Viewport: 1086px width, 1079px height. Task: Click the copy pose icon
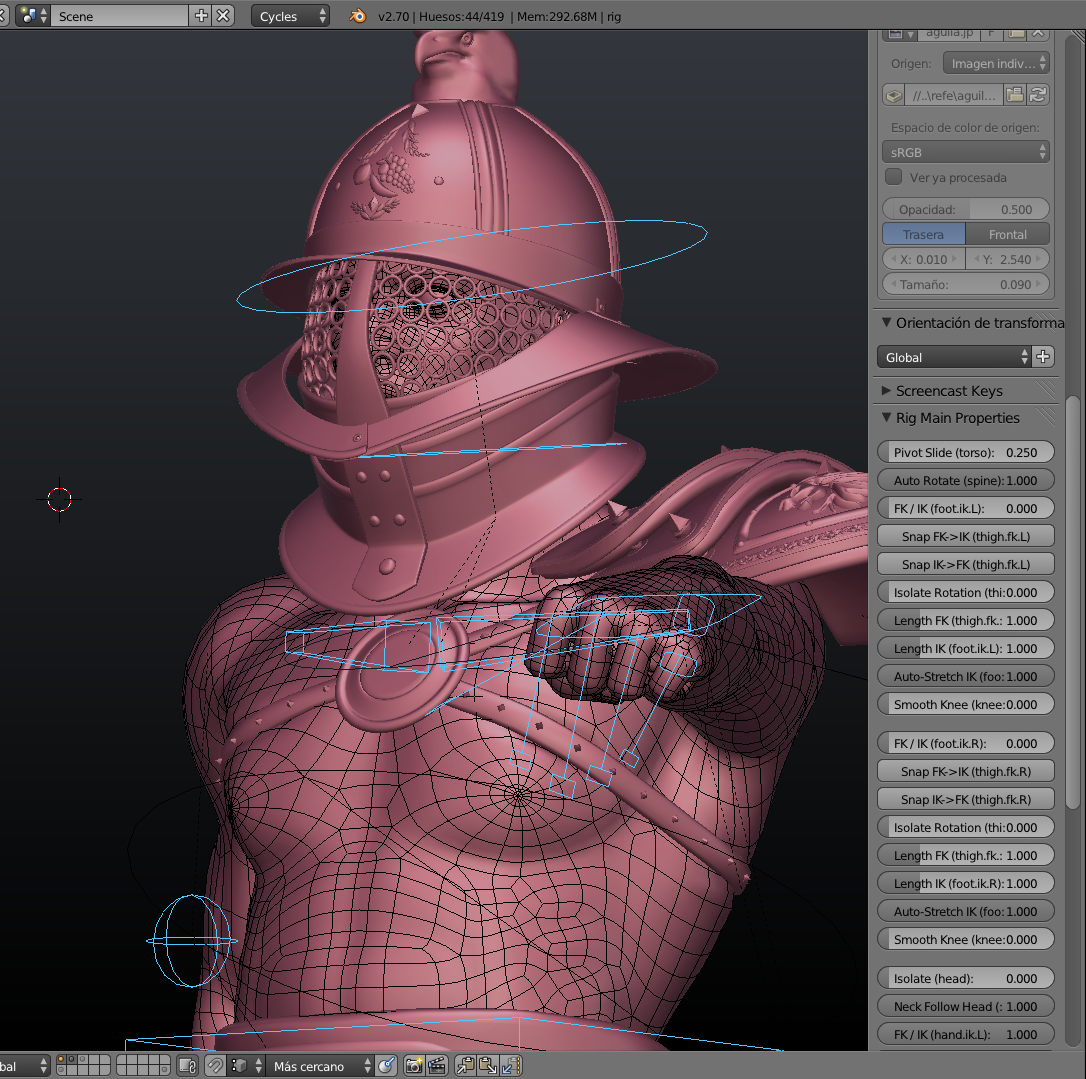pos(465,1066)
